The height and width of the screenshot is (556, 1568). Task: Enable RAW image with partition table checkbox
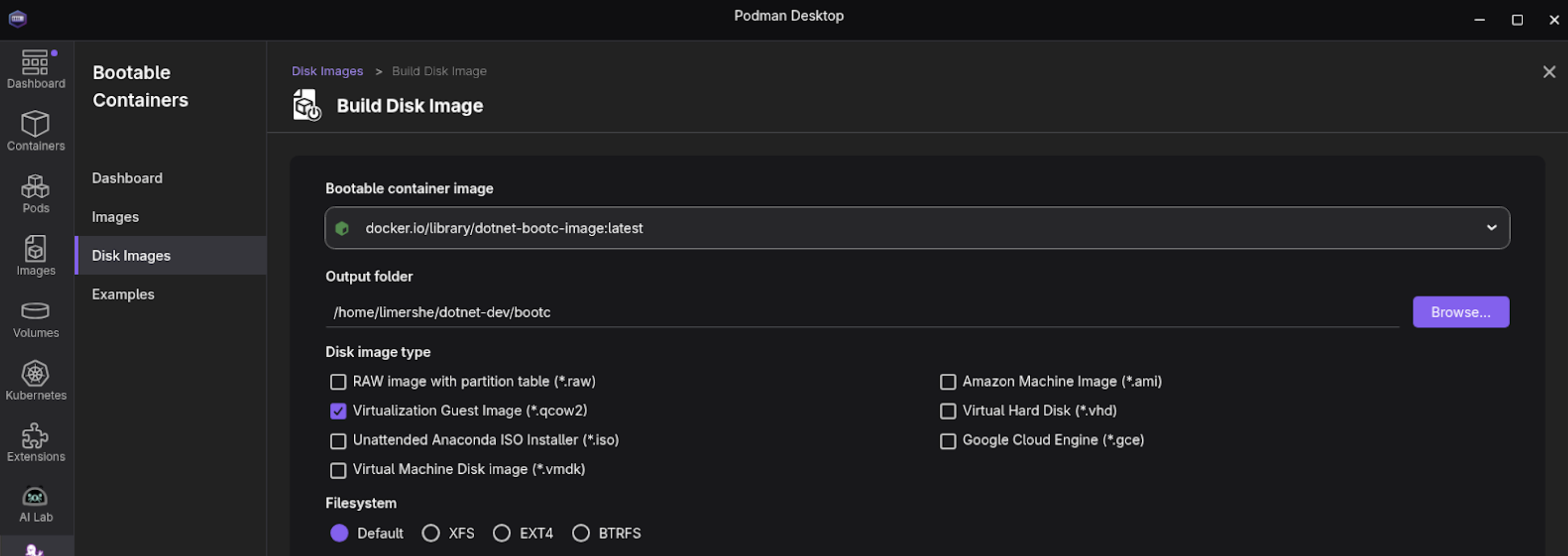(338, 382)
